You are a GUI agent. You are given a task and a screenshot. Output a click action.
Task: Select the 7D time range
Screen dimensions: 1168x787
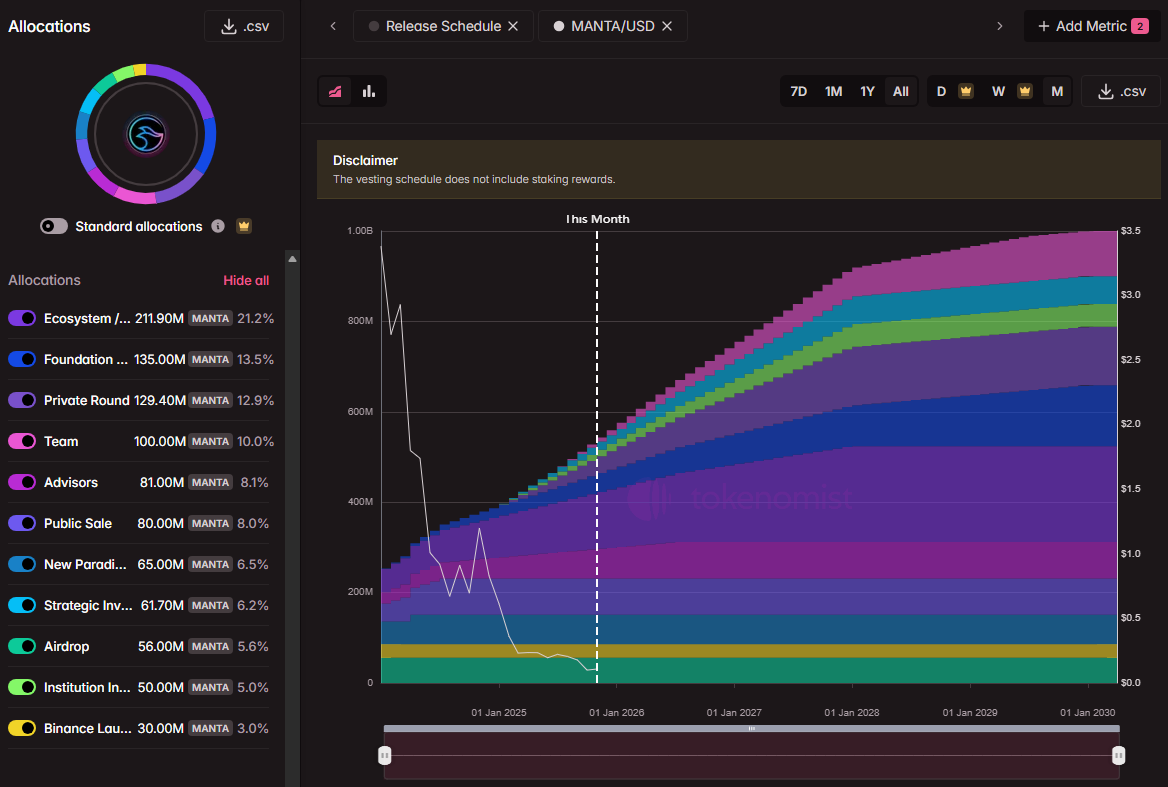798,91
